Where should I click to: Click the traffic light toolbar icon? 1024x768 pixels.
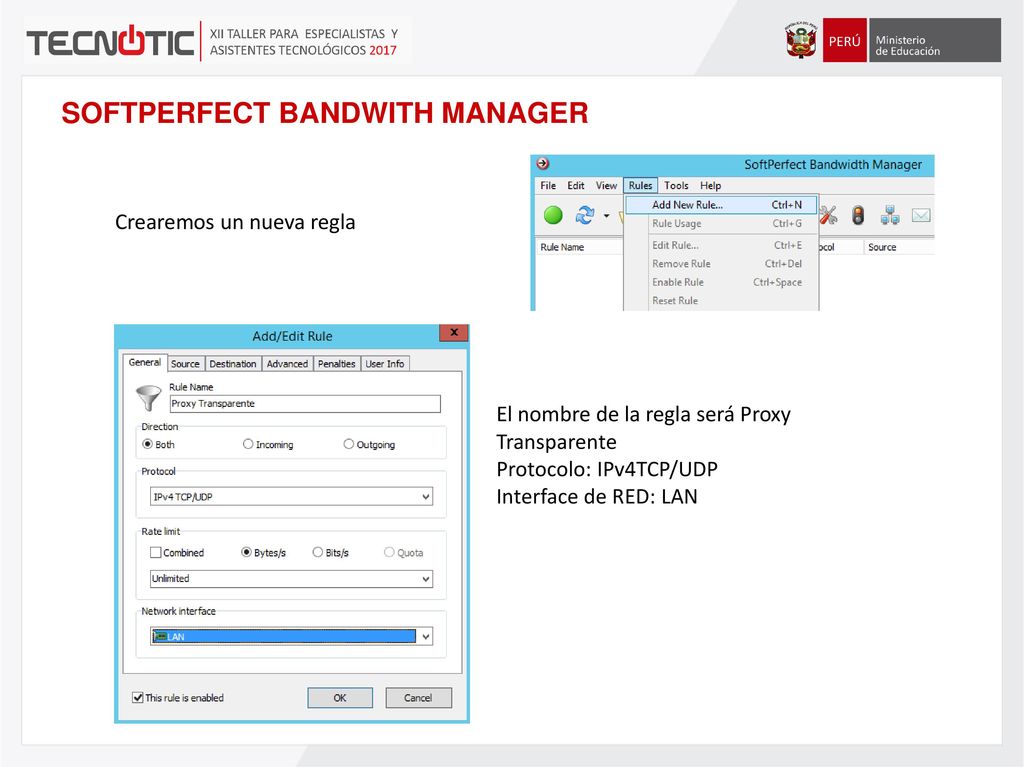(x=858, y=215)
